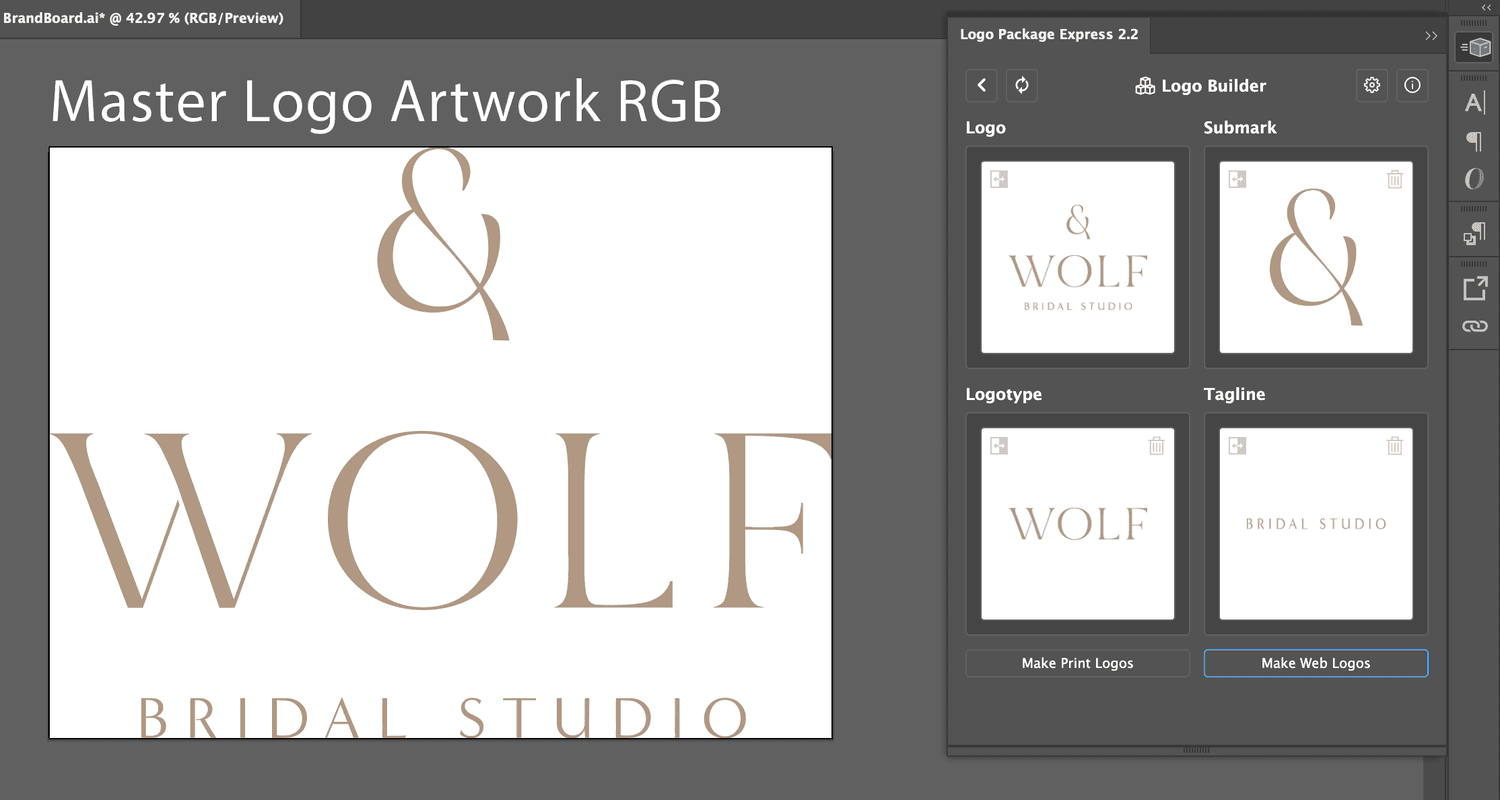Click the refresh icon in Logo Builder
1500x800 pixels.
[1021, 85]
